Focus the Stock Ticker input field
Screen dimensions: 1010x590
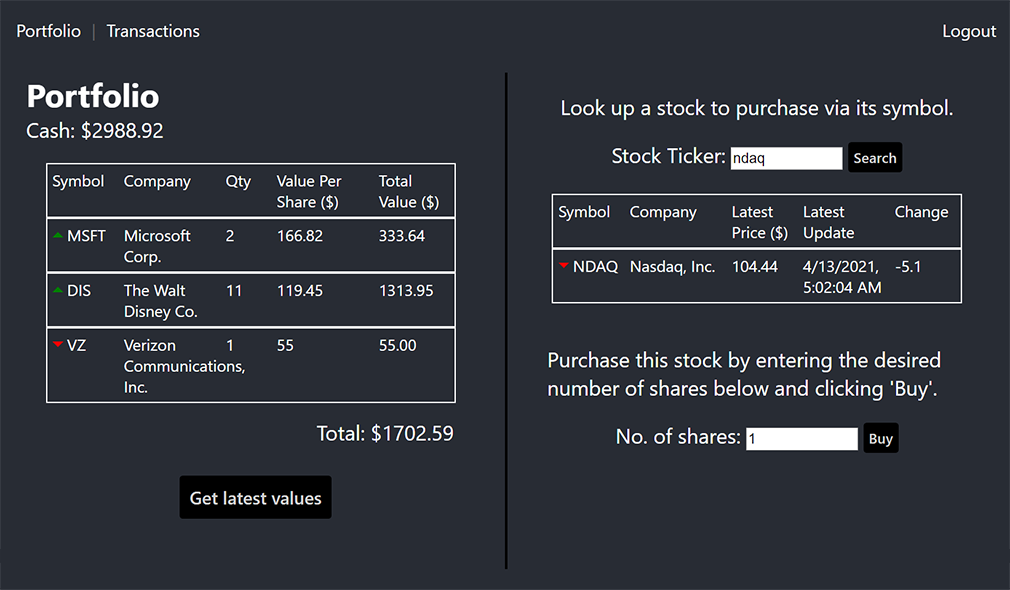786,158
